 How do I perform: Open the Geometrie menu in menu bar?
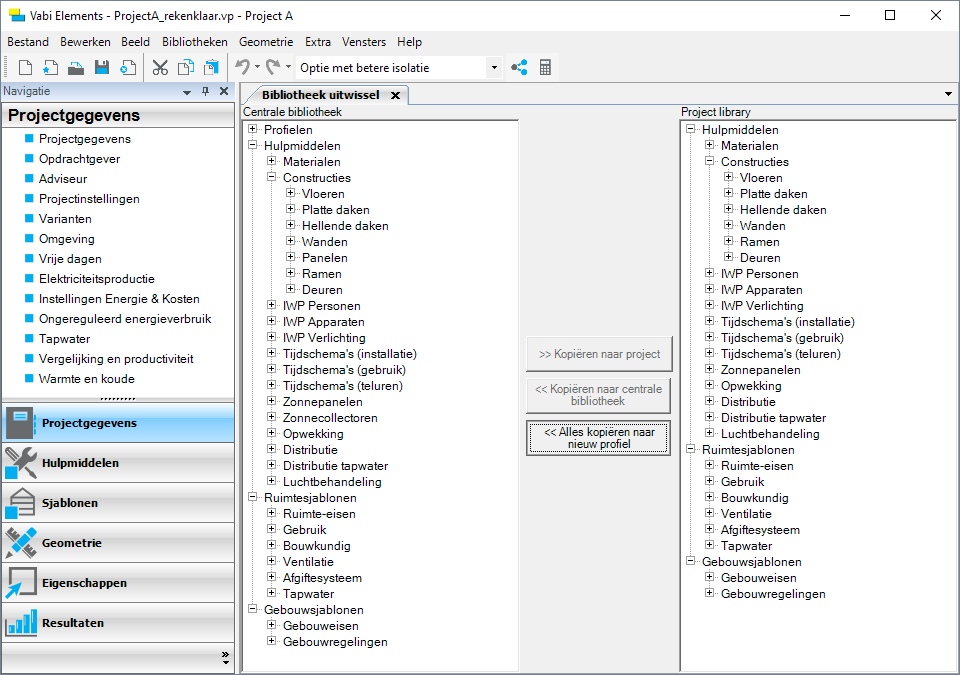pos(266,42)
